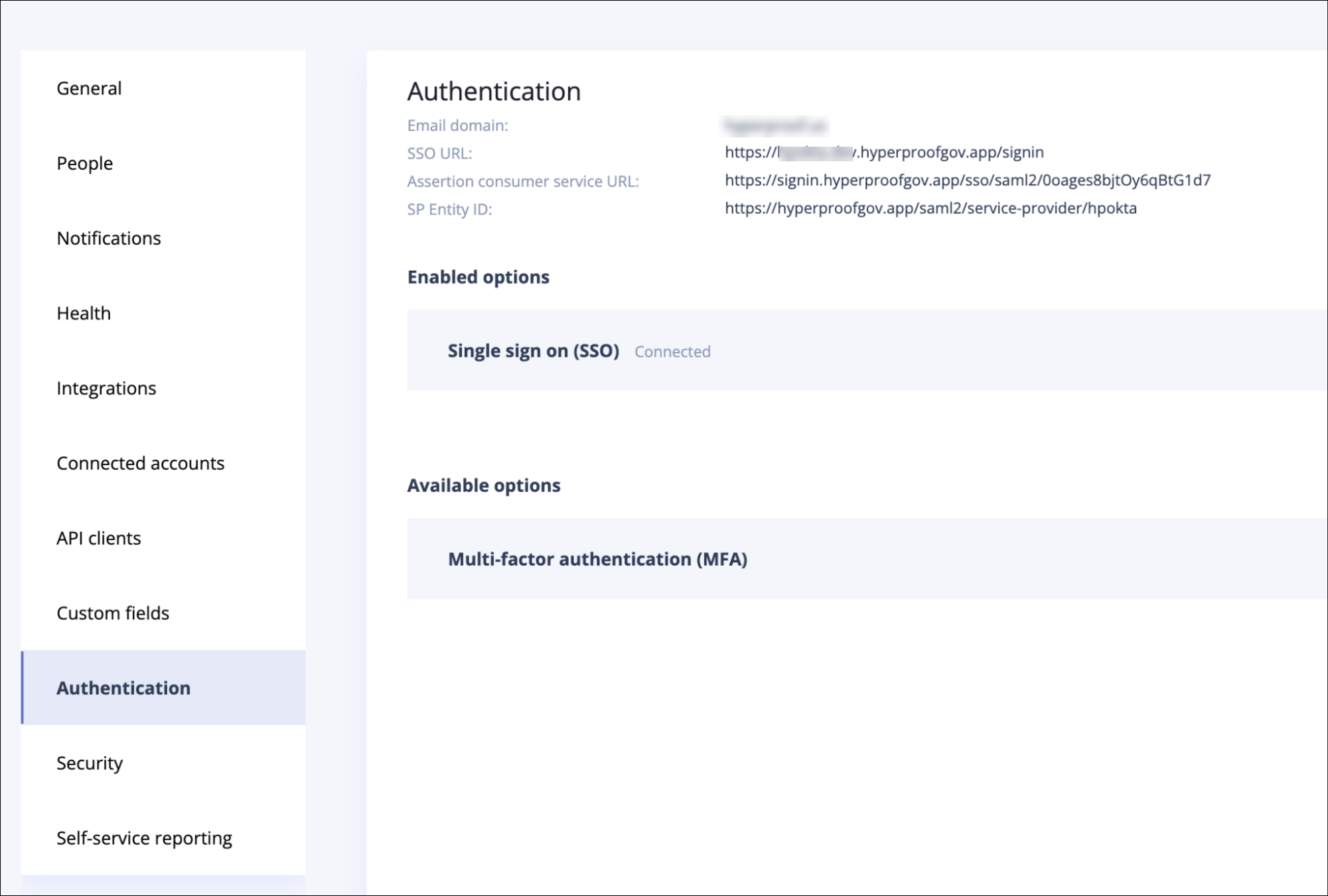Navigate to Custom fields section

coord(113,613)
